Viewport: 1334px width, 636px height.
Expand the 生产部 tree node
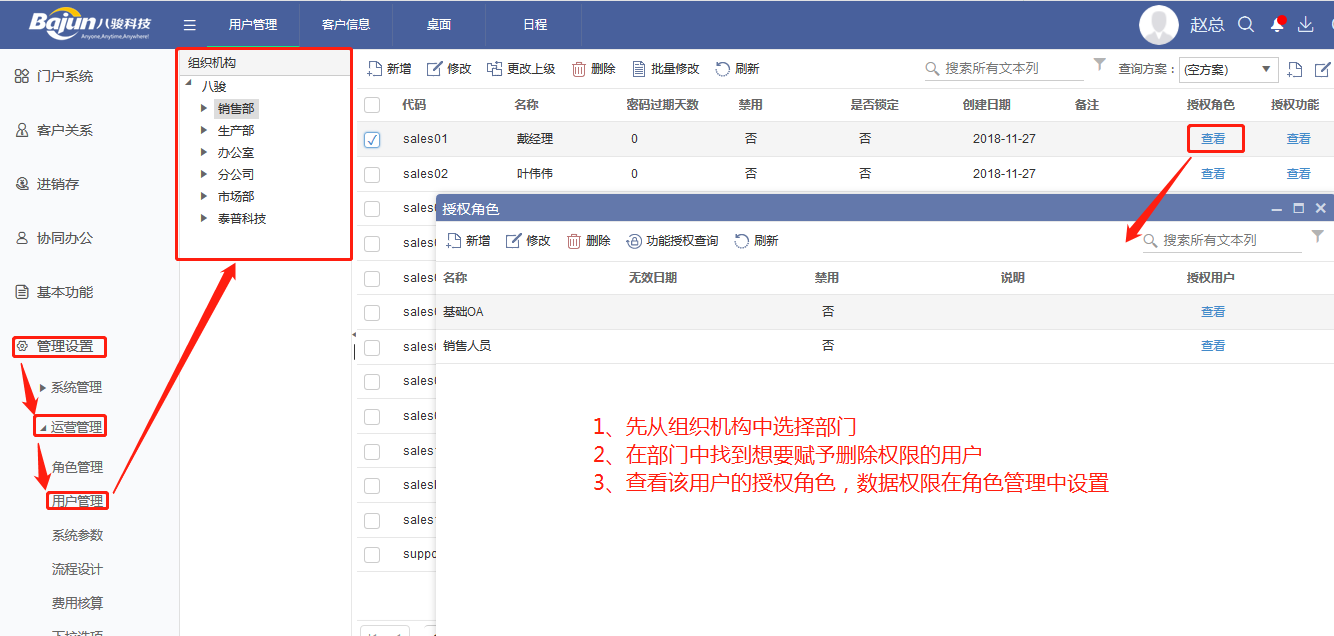[x=204, y=130]
